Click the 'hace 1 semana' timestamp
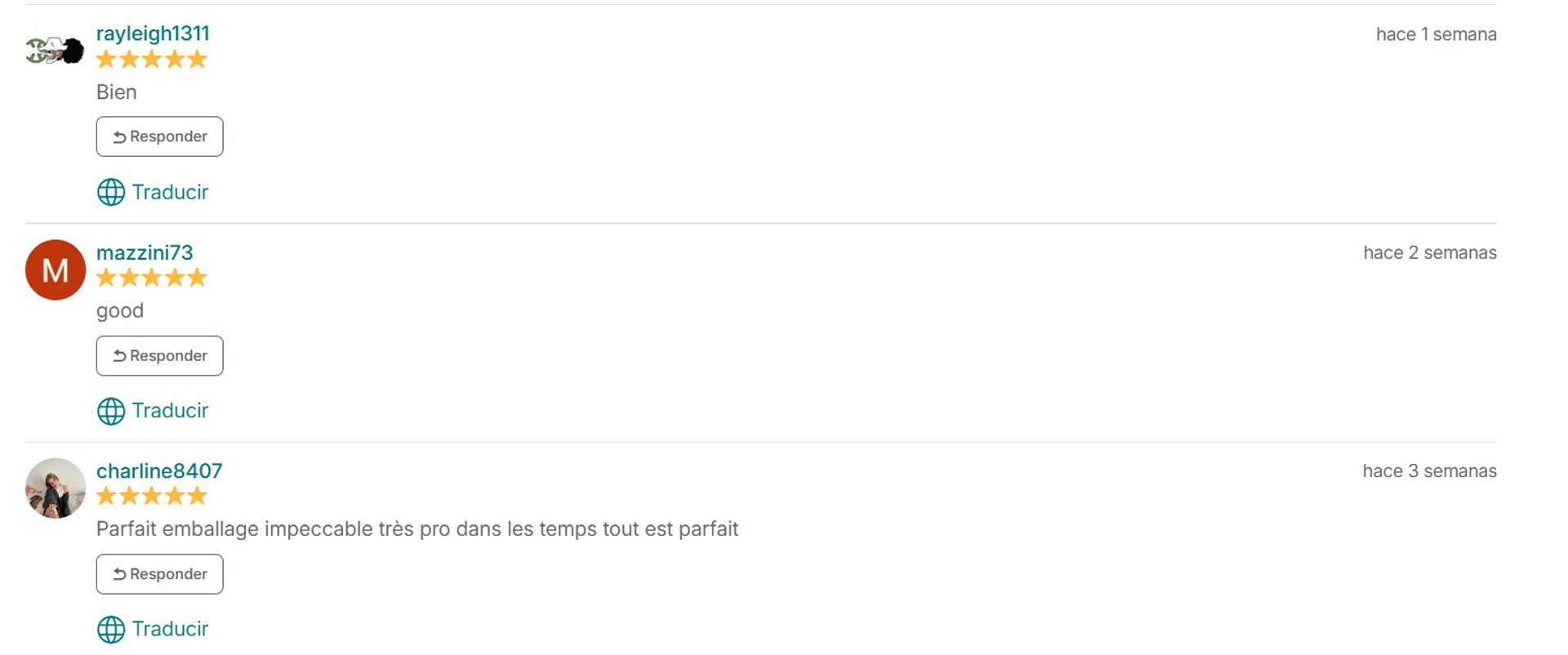The image size is (1568, 655). pos(1437,34)
